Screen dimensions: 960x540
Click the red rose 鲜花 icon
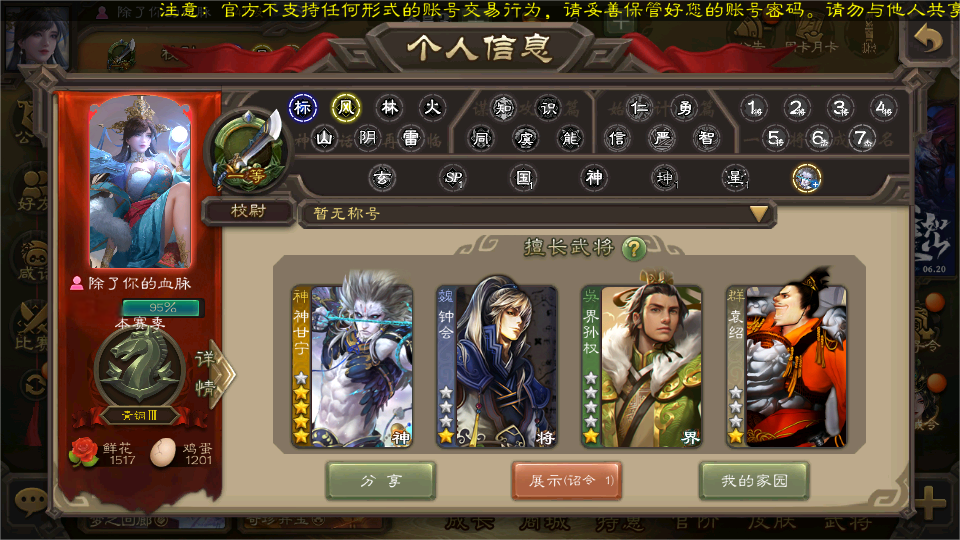click(84, 453)
